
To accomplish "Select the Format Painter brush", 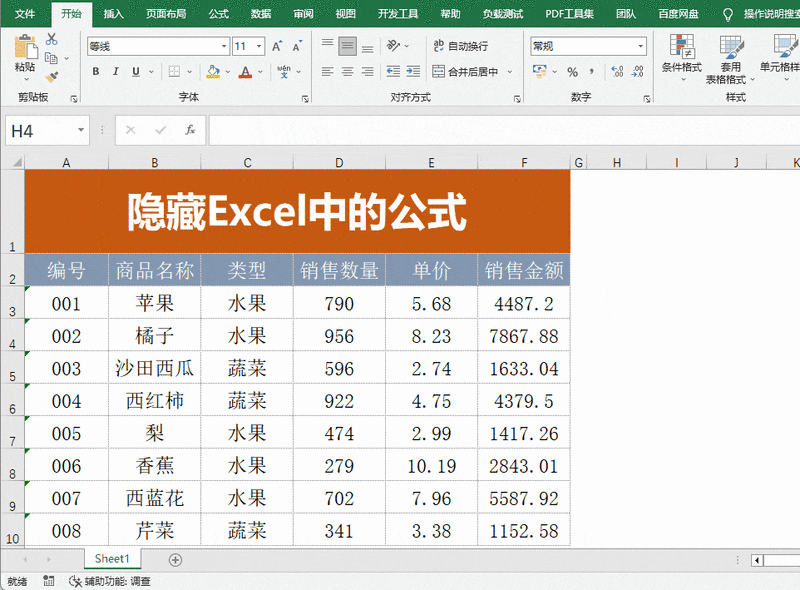I will [x=52, y=75].
